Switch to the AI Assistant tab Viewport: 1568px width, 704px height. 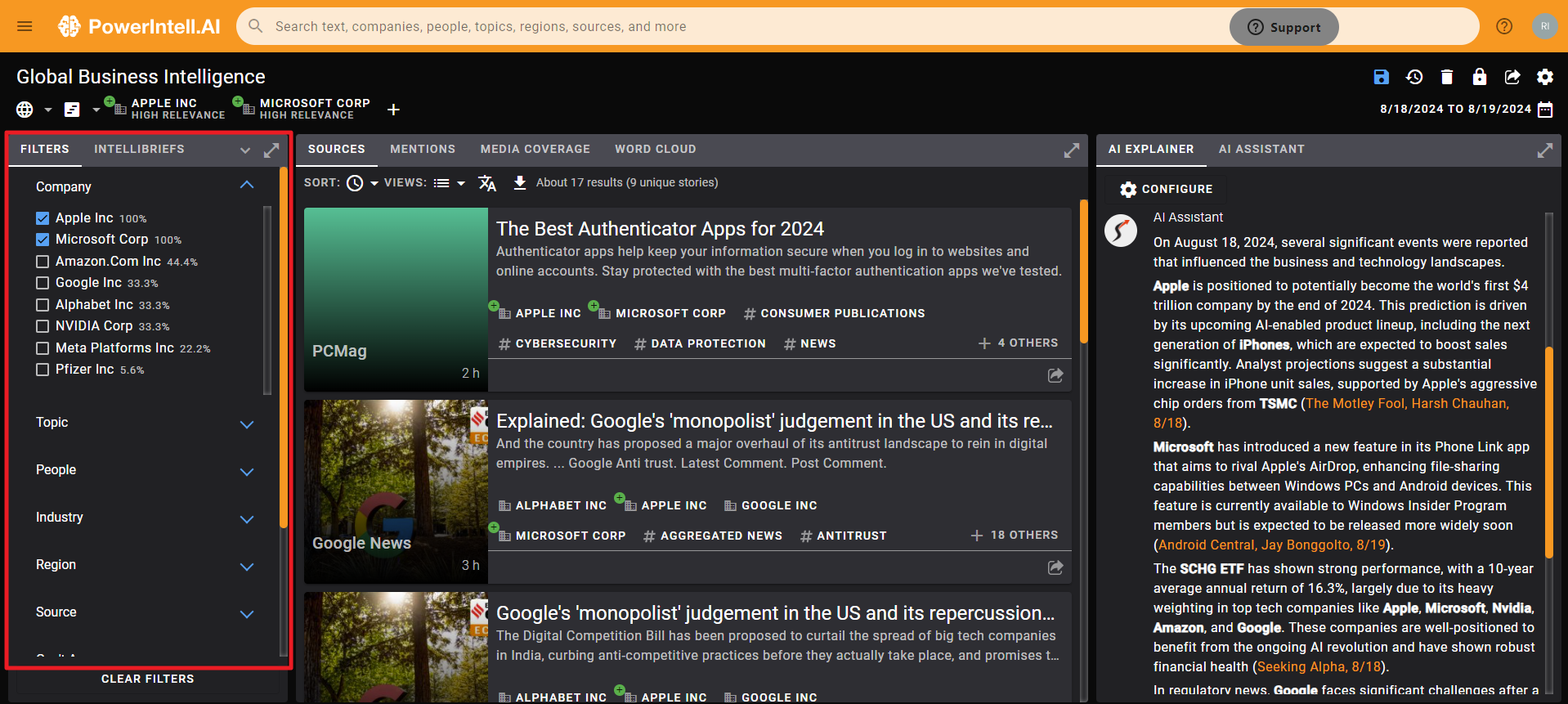(x=1261, y=149)
